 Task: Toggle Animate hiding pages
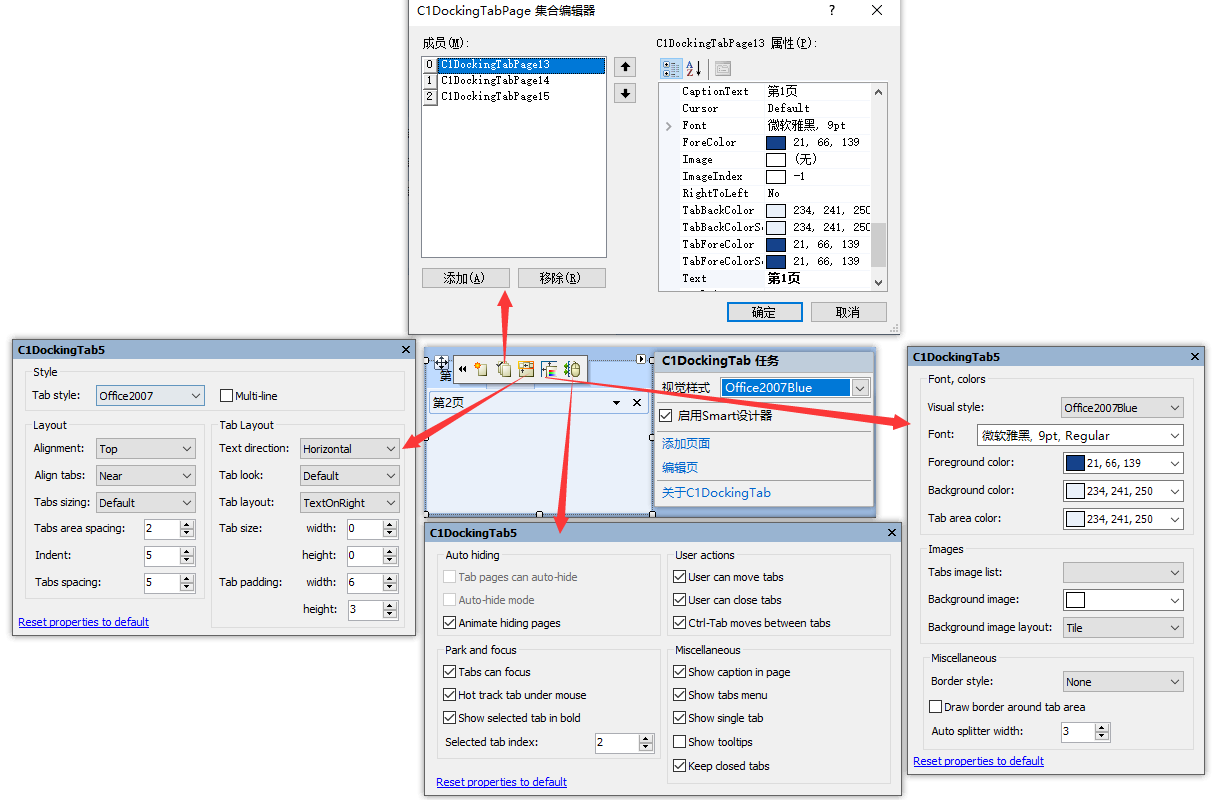click(449, 623)
